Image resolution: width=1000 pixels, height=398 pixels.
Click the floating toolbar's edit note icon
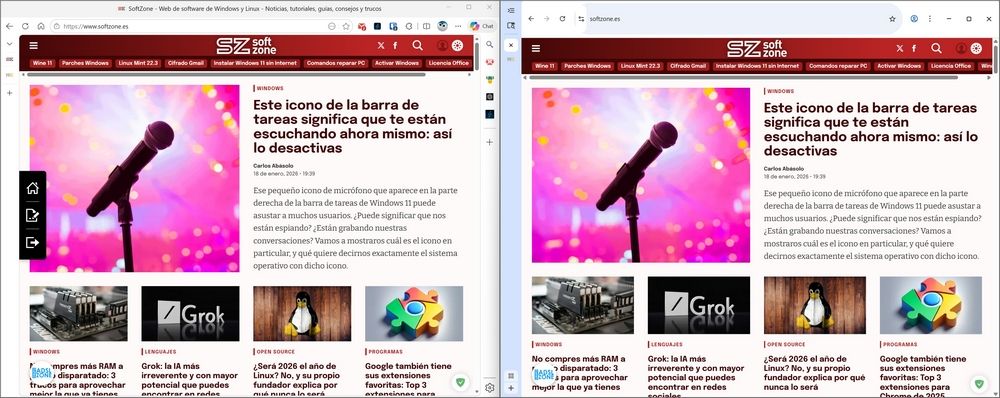point(33,216)
